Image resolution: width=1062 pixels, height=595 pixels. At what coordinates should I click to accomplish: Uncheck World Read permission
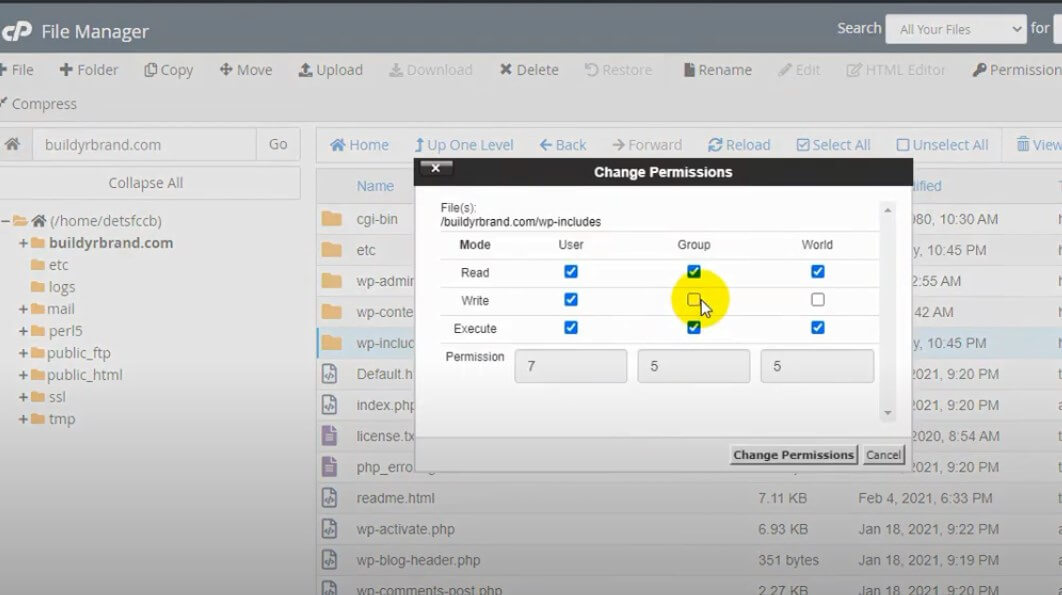(x=817, y=272)
